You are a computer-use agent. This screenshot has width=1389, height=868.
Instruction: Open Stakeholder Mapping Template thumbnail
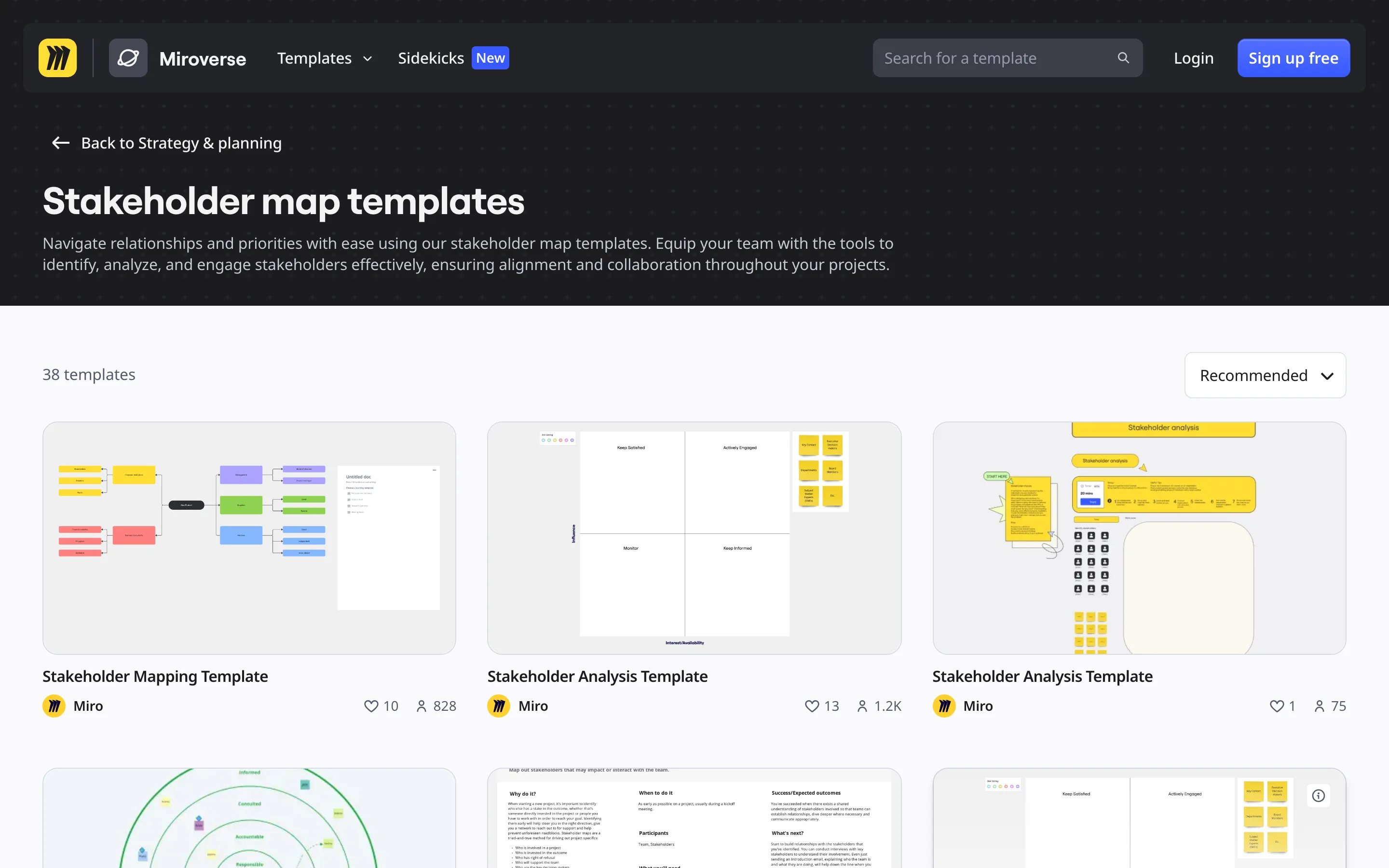click(249, 538)
